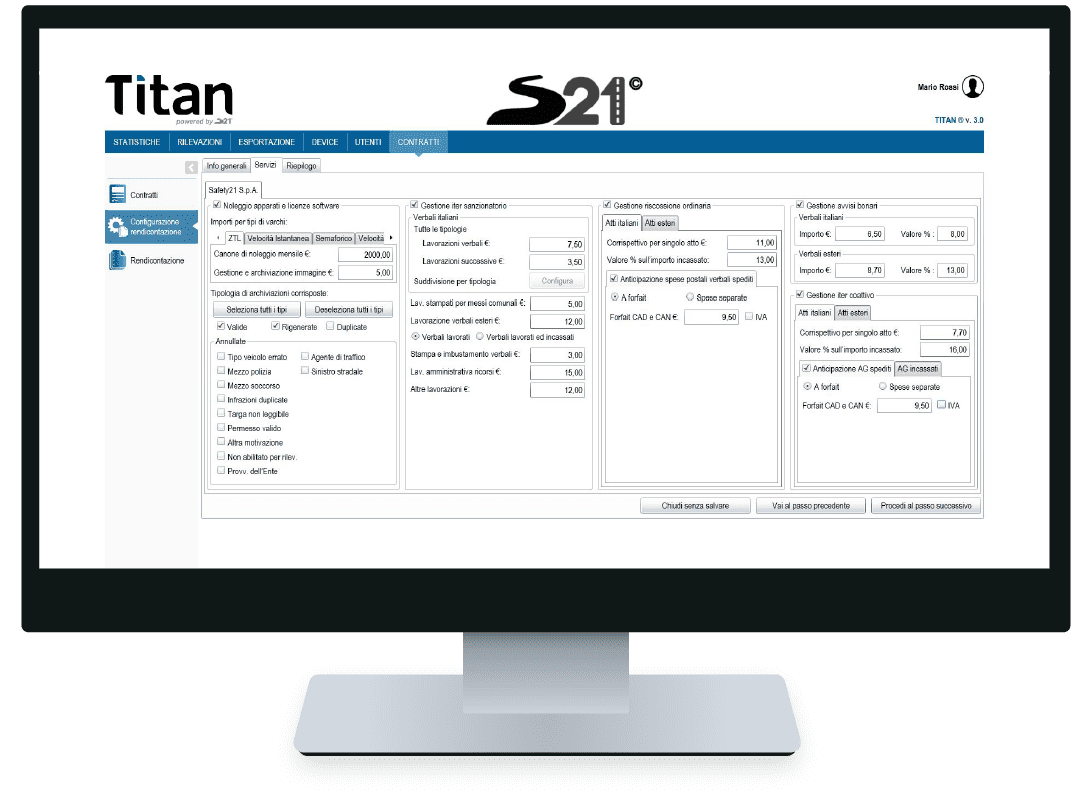Toggle Gestione avvisi bonari checkbox

tap(800, 205)
